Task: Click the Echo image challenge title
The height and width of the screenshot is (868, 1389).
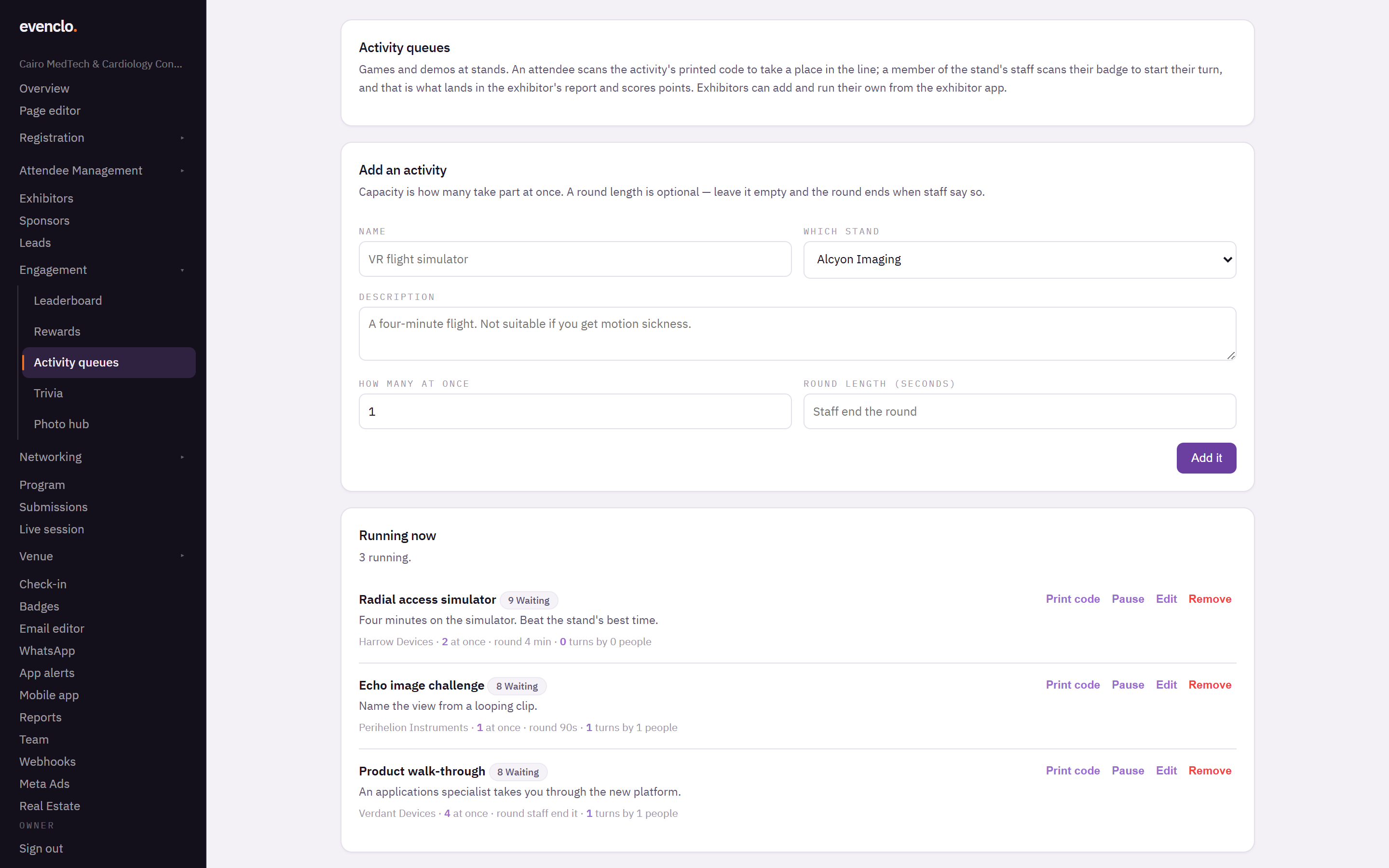Action: point(422,685)
